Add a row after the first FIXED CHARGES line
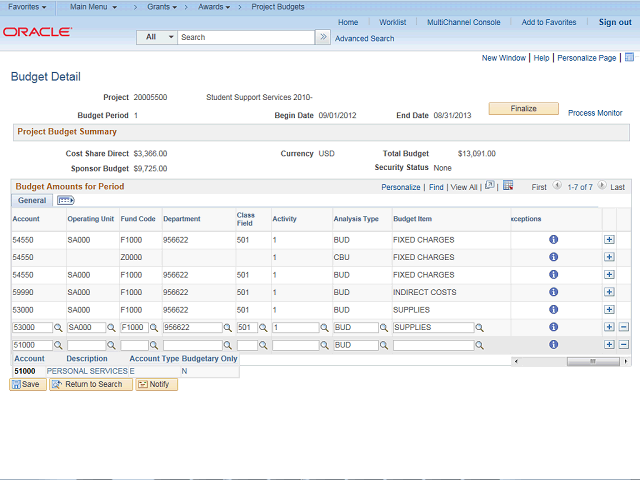This screenshot has width=640, height=480. point(609,240)
